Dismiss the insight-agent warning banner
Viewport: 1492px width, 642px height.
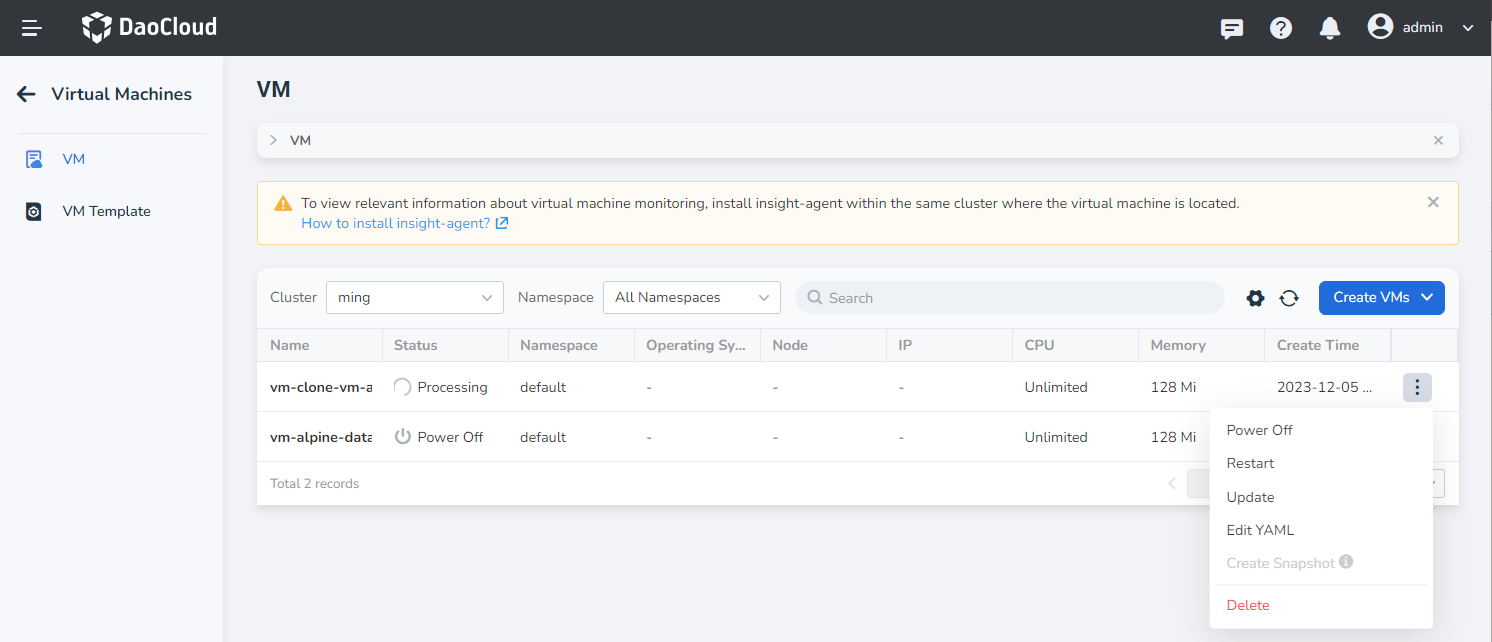click(1433, 202)
